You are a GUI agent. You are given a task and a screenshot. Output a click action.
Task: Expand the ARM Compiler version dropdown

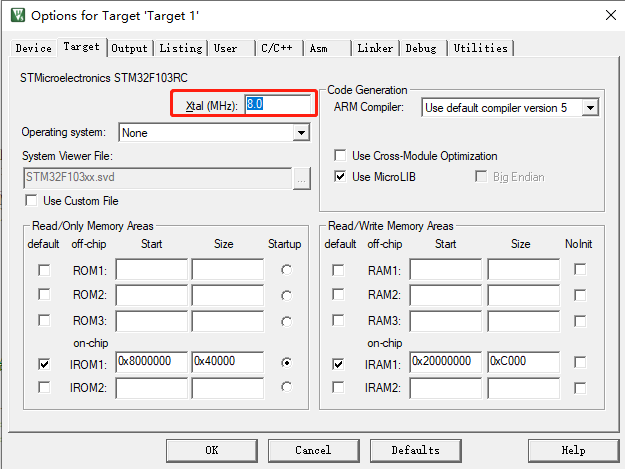(x=590, y=108)
